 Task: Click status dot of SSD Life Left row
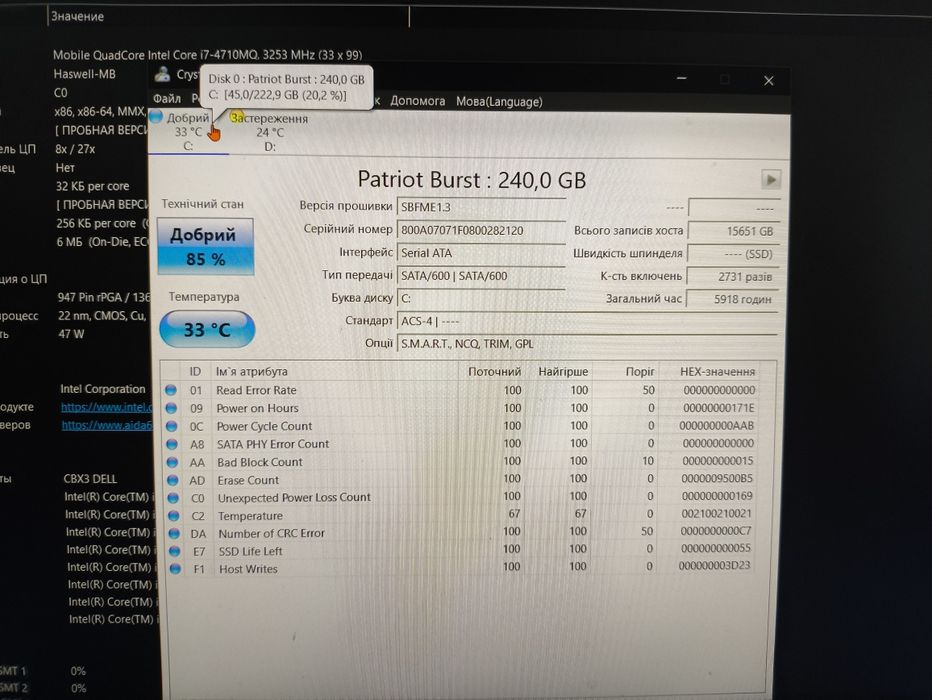click(174, 551)
